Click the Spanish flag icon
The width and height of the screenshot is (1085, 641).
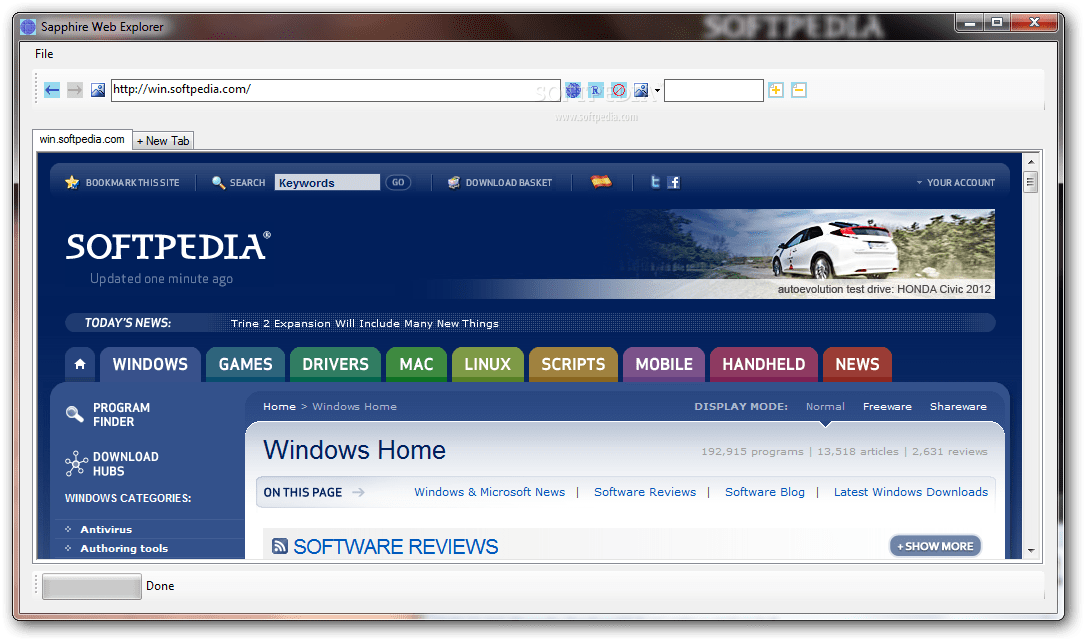(x=601, y=181)
